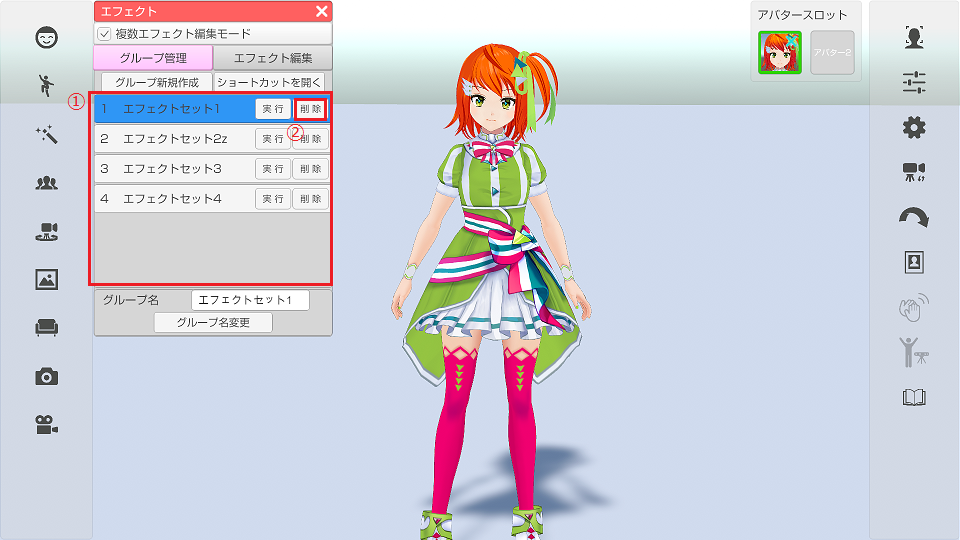Screen dimensions: 960x540
Task: Open the group of people icon
Action: click(47, 182)
